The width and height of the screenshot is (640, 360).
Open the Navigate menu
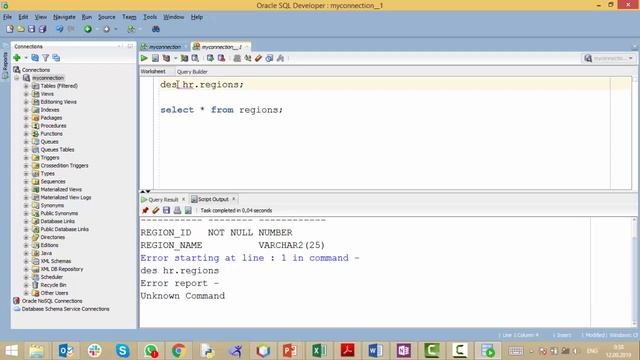click(64, 17)
